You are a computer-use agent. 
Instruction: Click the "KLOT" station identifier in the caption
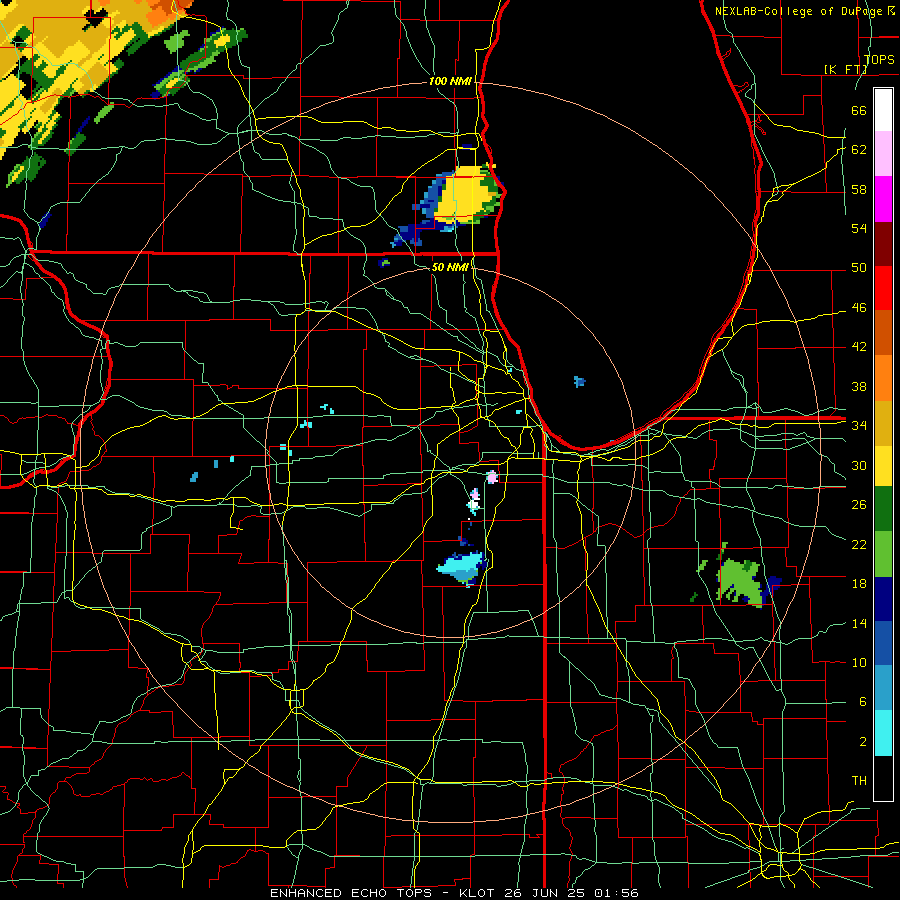point(478,893)
